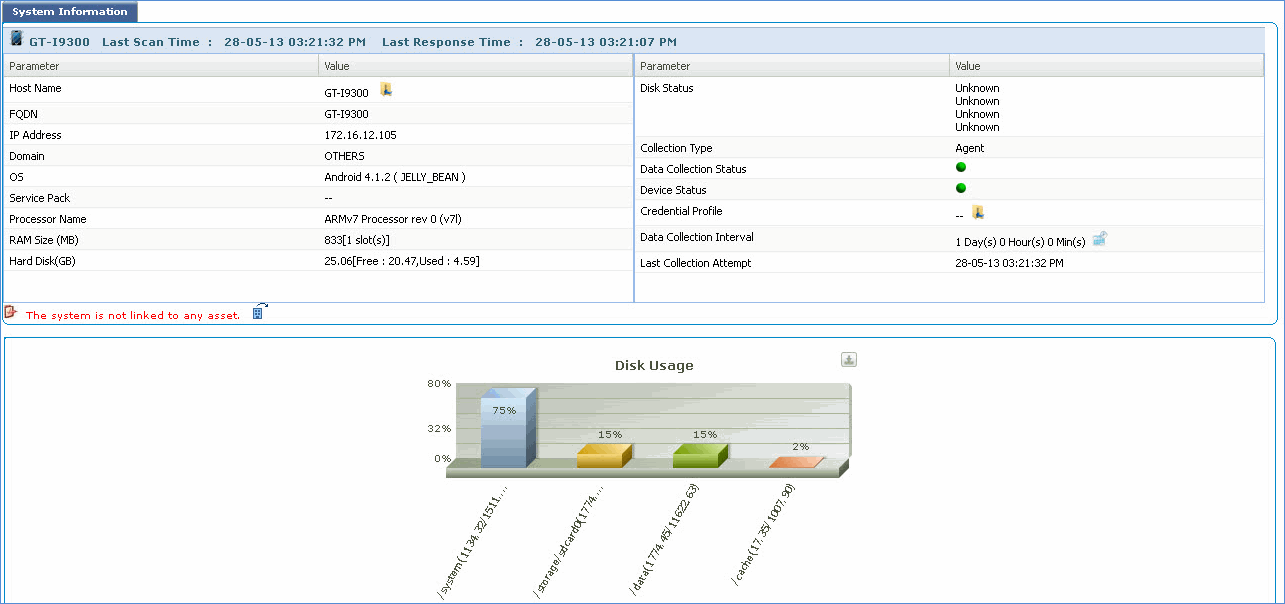Image resolution: width=1285 pixels, height=604 pixels.
Task: Click the green Device Status indicator
Action: coord(961,188)
